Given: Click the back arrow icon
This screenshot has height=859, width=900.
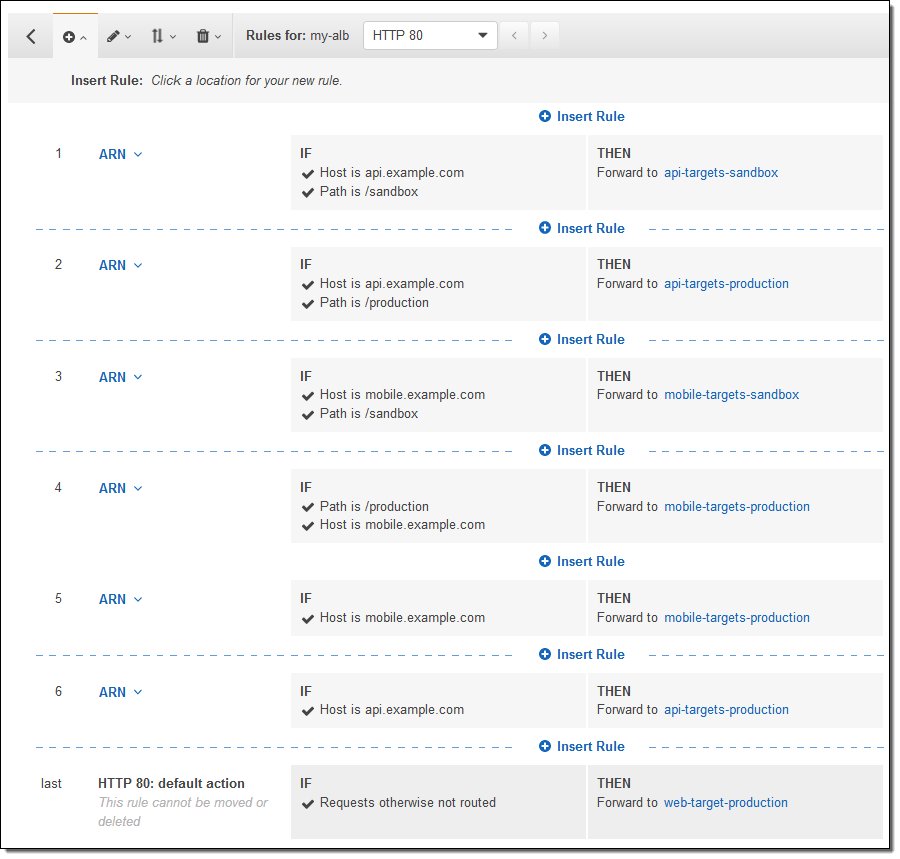Looking at the screenshot, I should (x=31, y=36).
